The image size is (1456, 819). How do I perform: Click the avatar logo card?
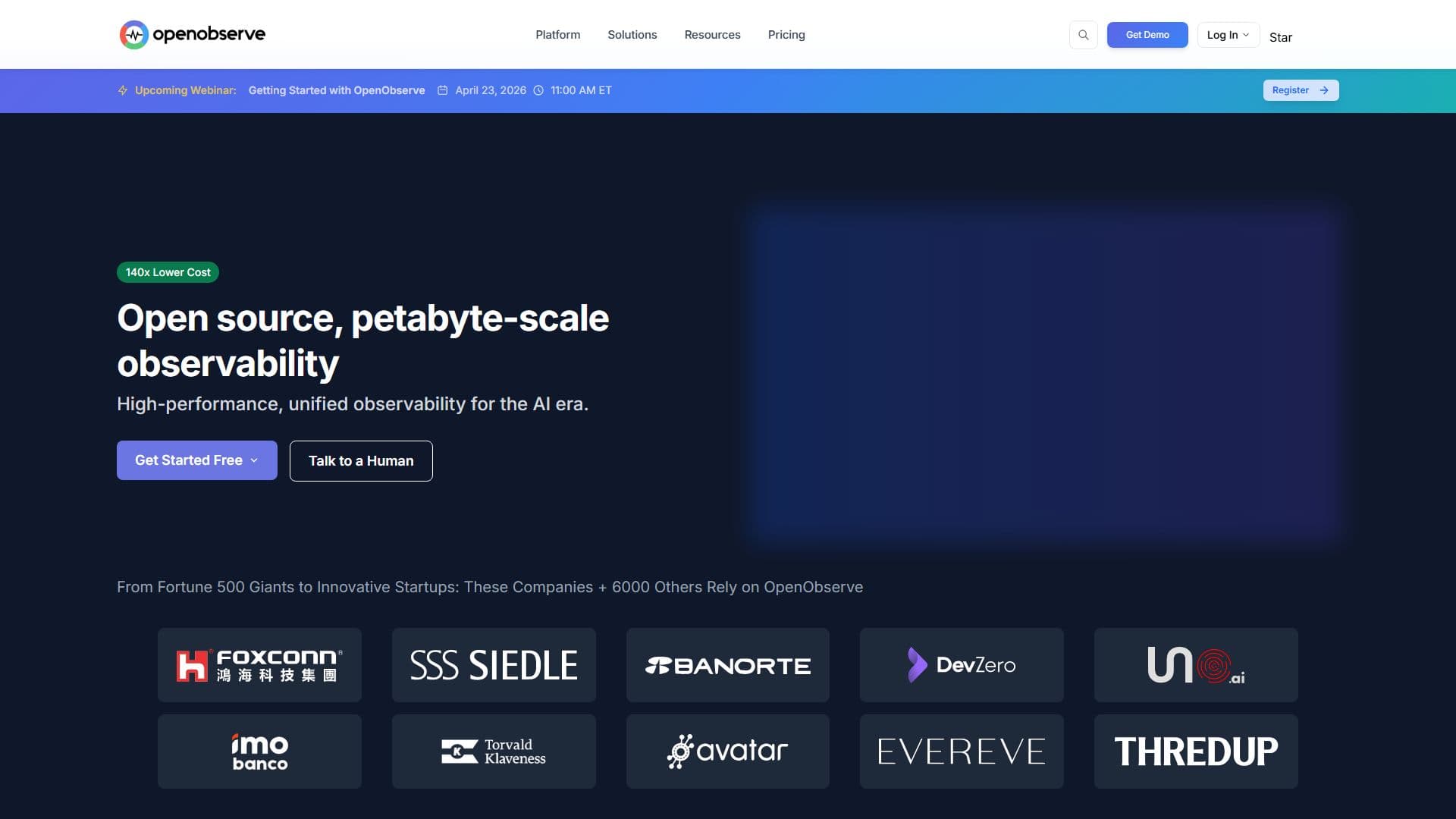(728, 752)
